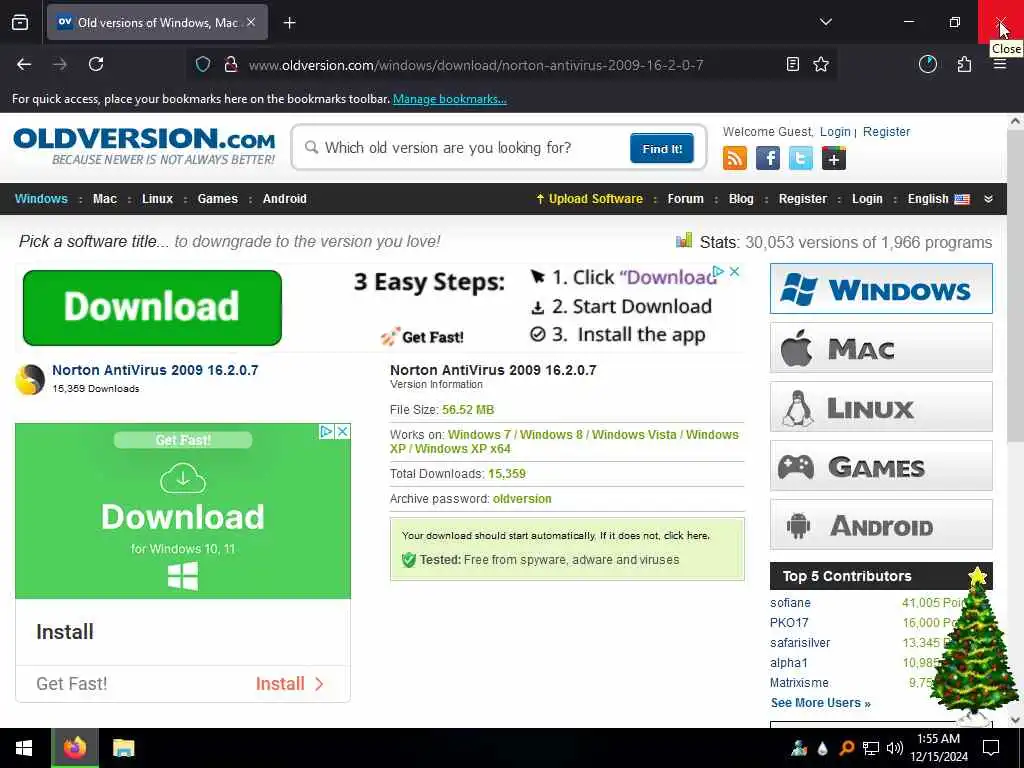Viewport: 1024px width, 768px height.
Task: Open the Forum nav link
Action: [685, 199]
